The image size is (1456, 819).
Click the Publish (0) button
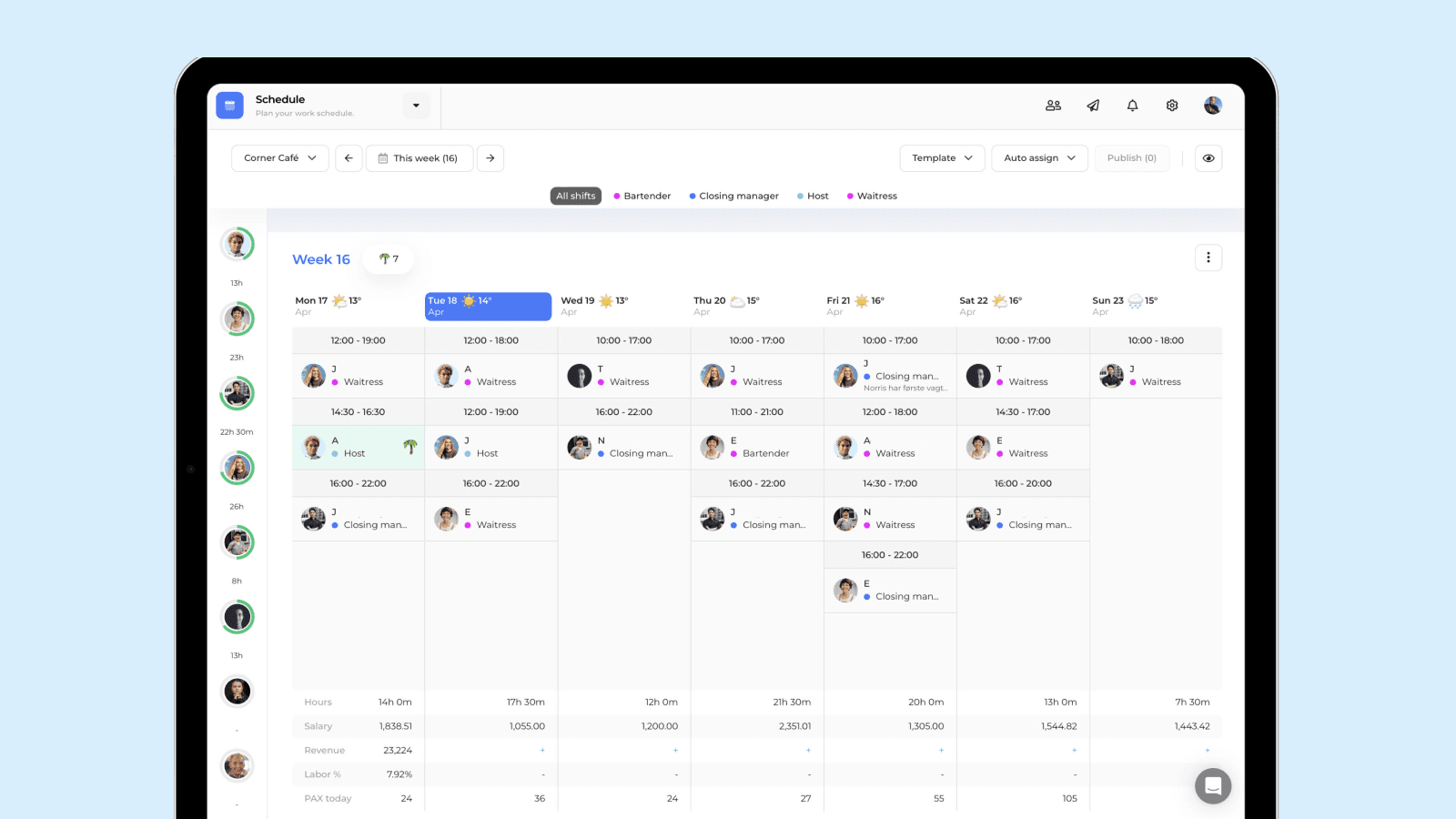1132,157
